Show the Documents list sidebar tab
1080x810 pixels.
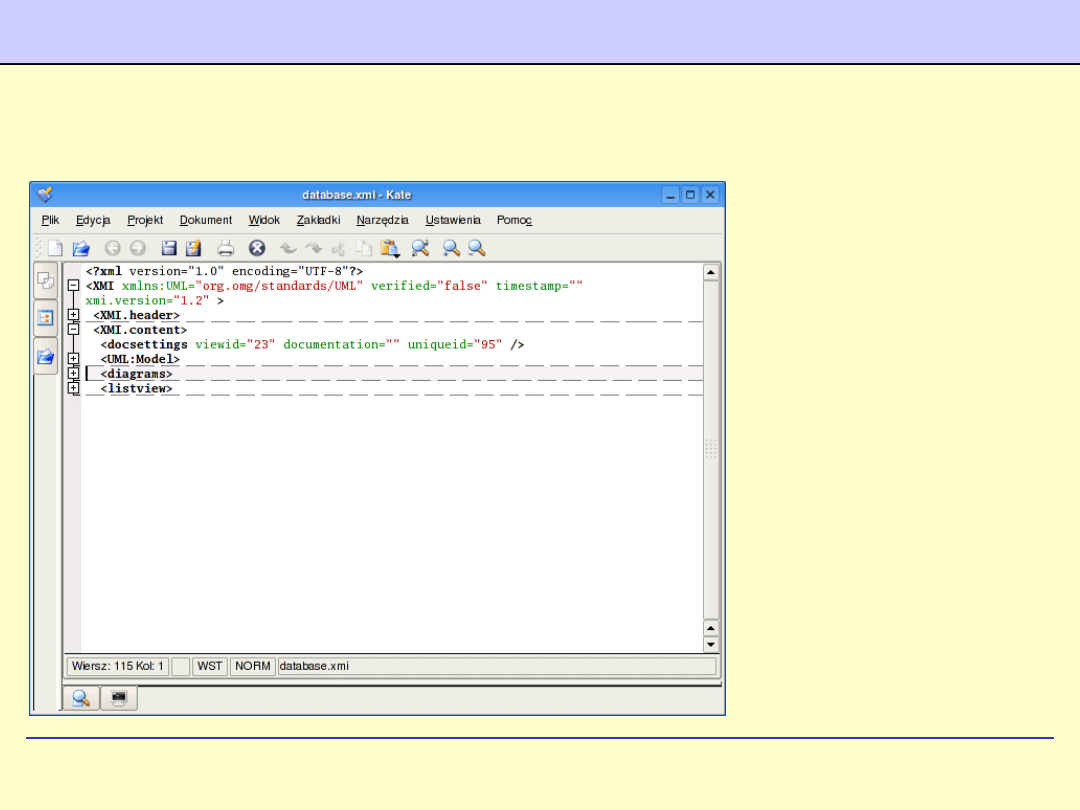click(x=46, y=281)
